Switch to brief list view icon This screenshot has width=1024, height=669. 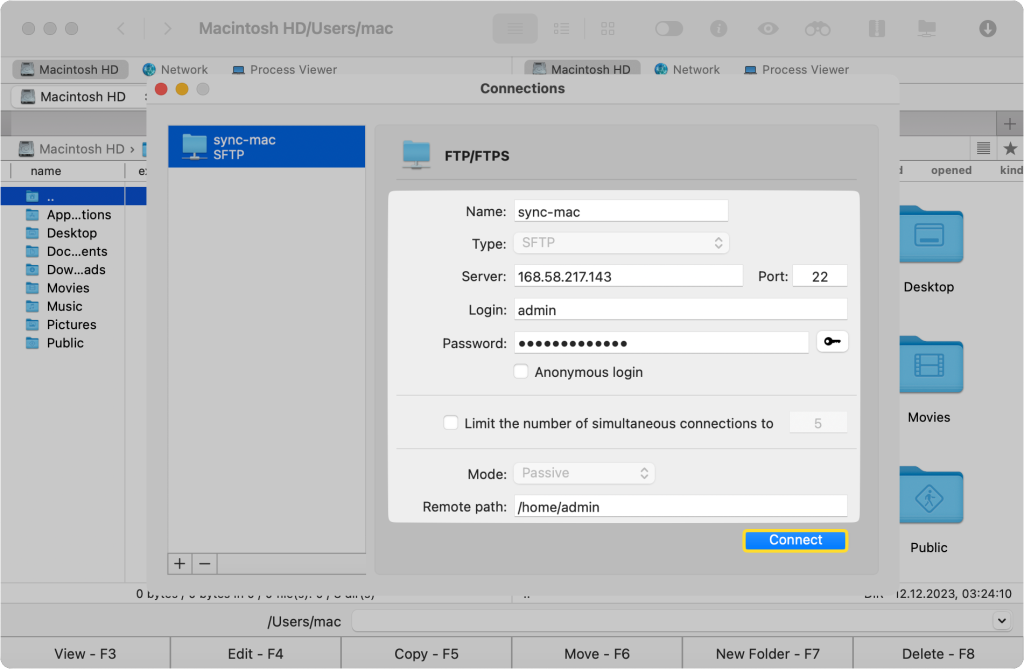(561, 28)
